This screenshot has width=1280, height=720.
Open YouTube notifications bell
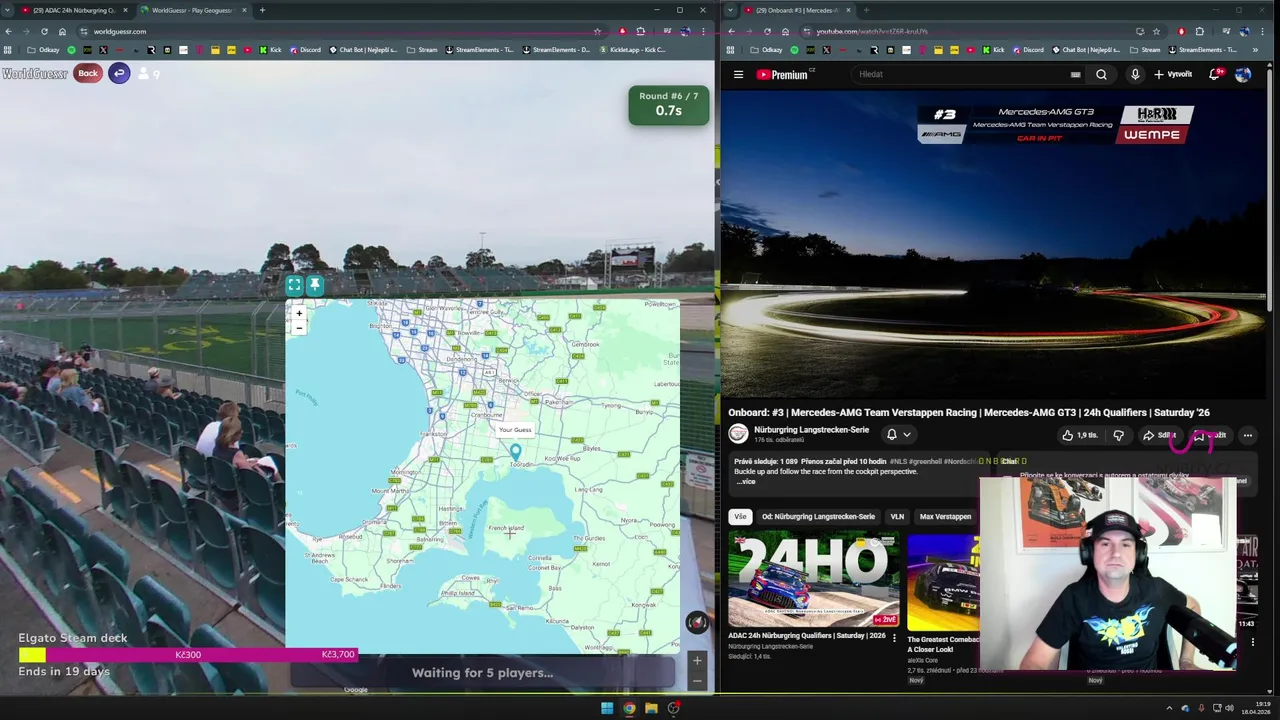pyautogui.click(x=1215, y=74)
